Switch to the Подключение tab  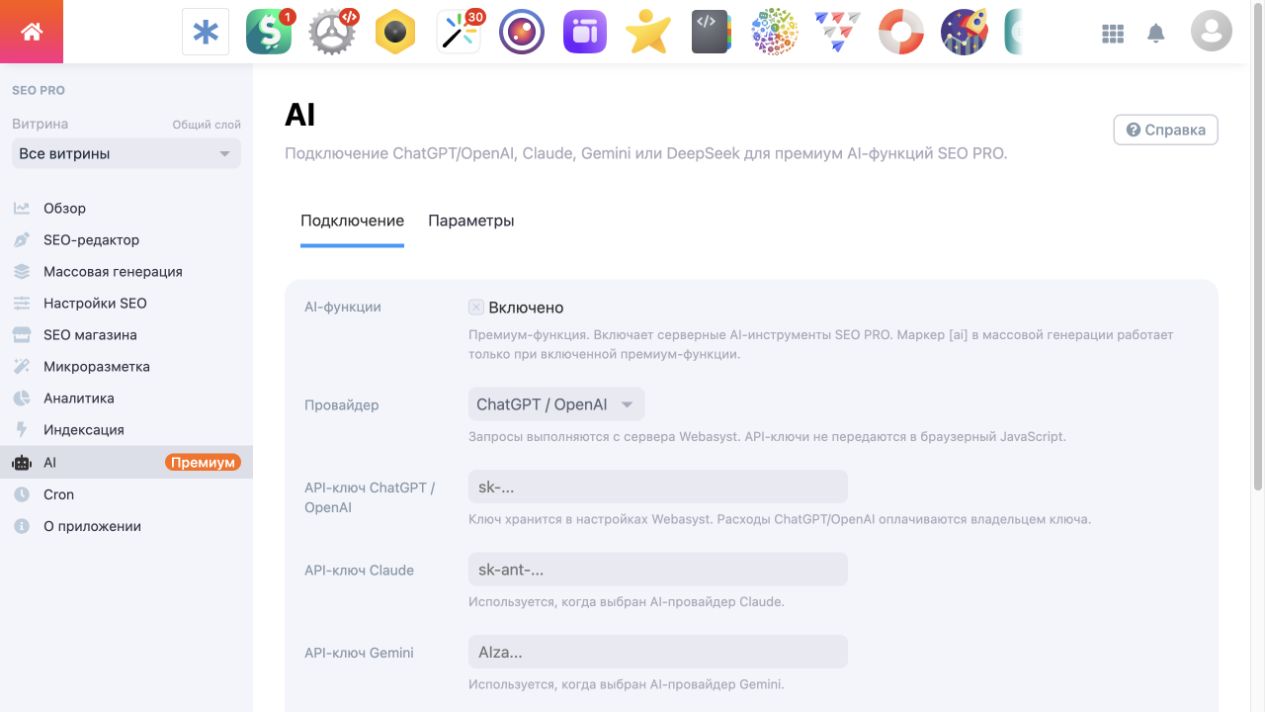coord(352,220)
